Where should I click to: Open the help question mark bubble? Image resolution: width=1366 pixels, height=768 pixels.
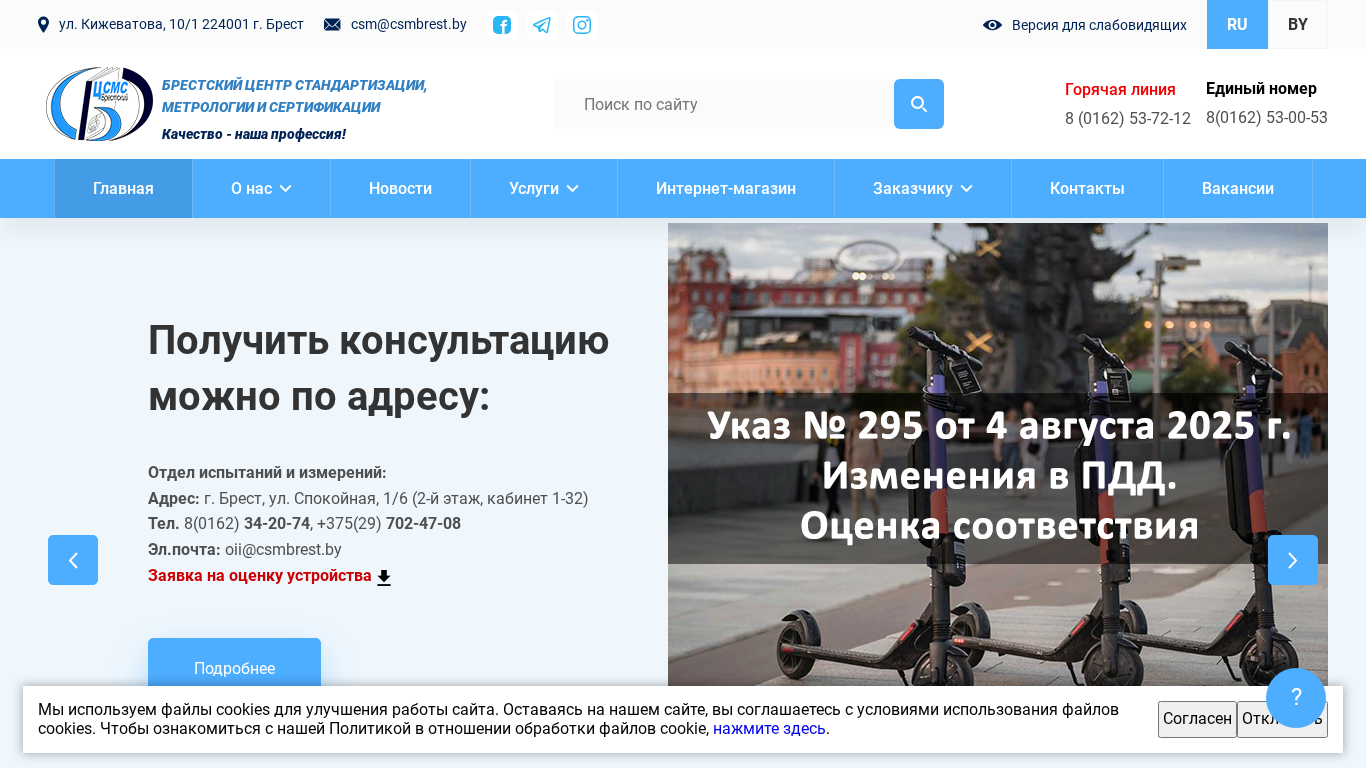click(x=1296, y=698)
